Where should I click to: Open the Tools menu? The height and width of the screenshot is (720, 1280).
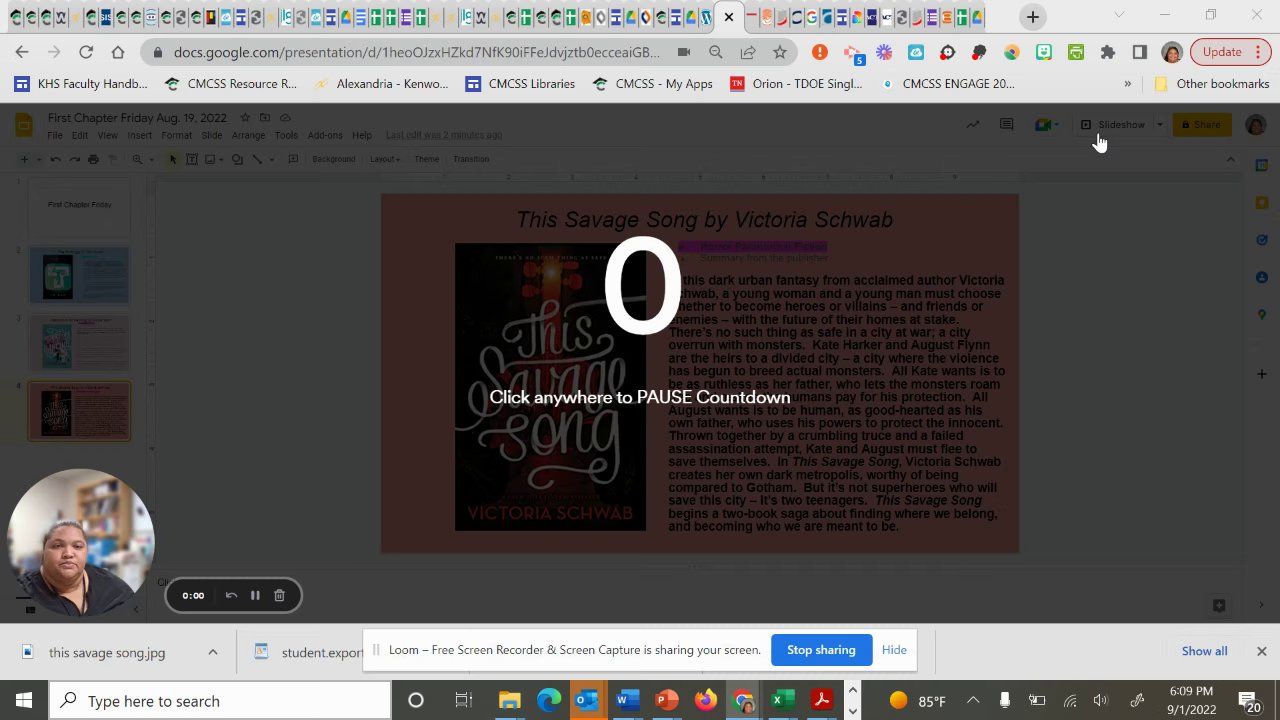pyautogui.click(x=286, y=135)
